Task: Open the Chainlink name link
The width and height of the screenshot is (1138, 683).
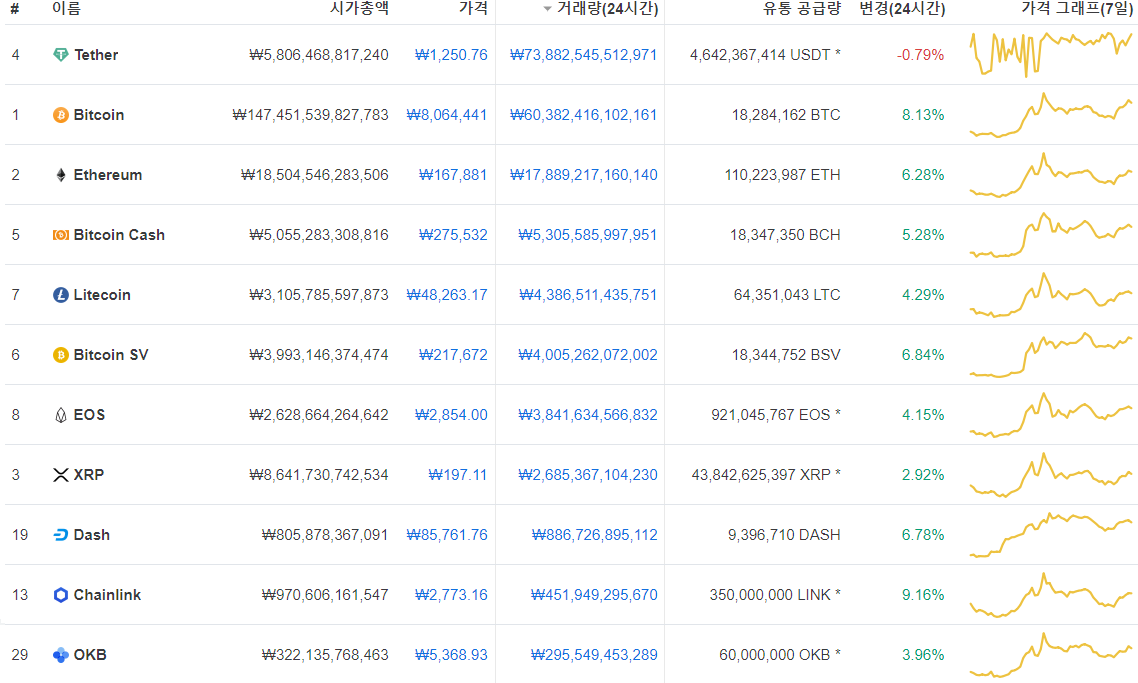Action: (107, 595)
